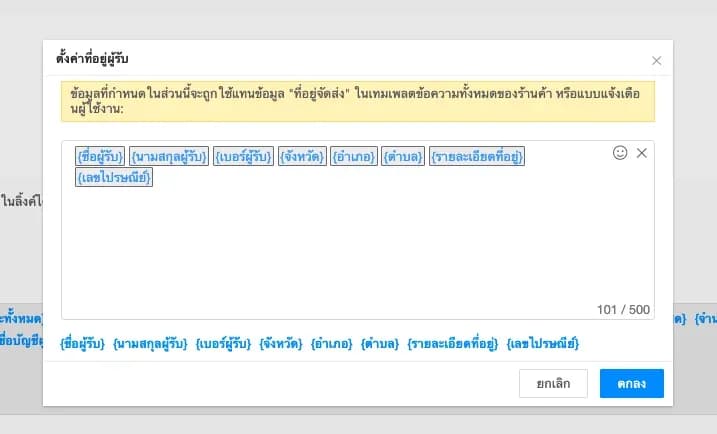Select the {รายละเอียดที่อยู่} tag inside the editor
This screenshot has width=717, height=434.
point(476,156)
